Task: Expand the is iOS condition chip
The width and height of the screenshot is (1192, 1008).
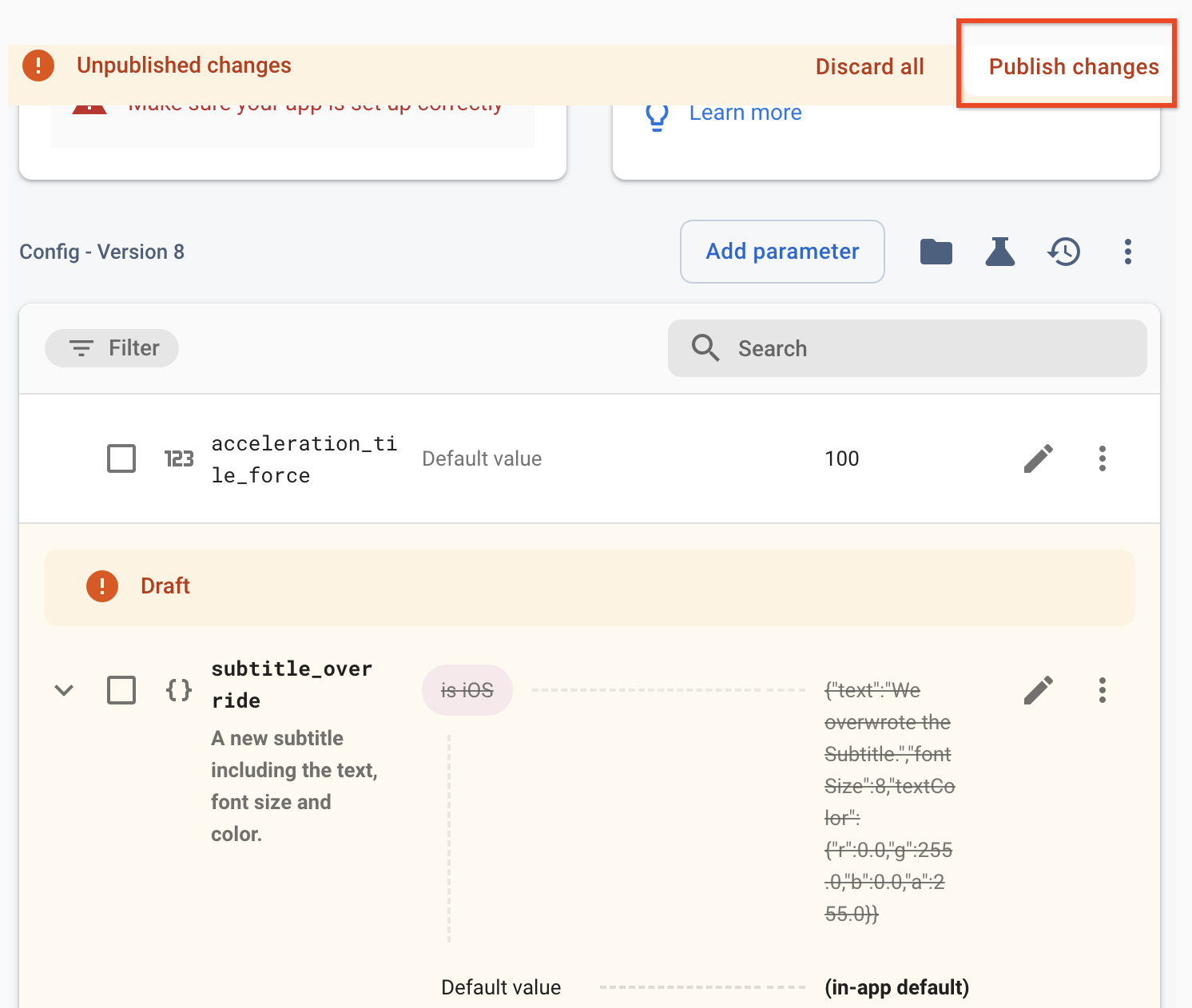Action: [x=467, y=689]
